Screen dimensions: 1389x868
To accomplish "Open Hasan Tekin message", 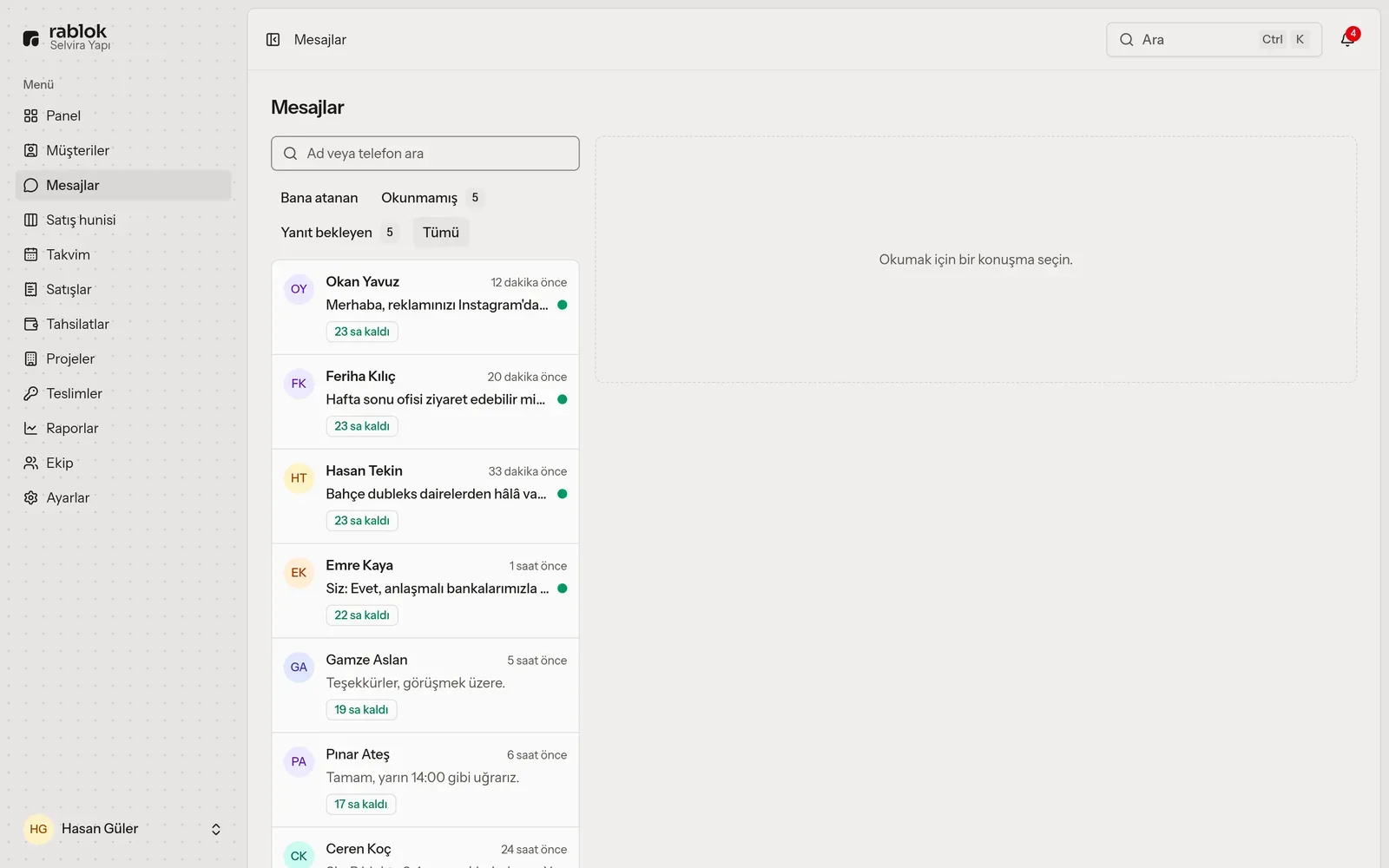I will pyautogui.click(x=425, y=496).
